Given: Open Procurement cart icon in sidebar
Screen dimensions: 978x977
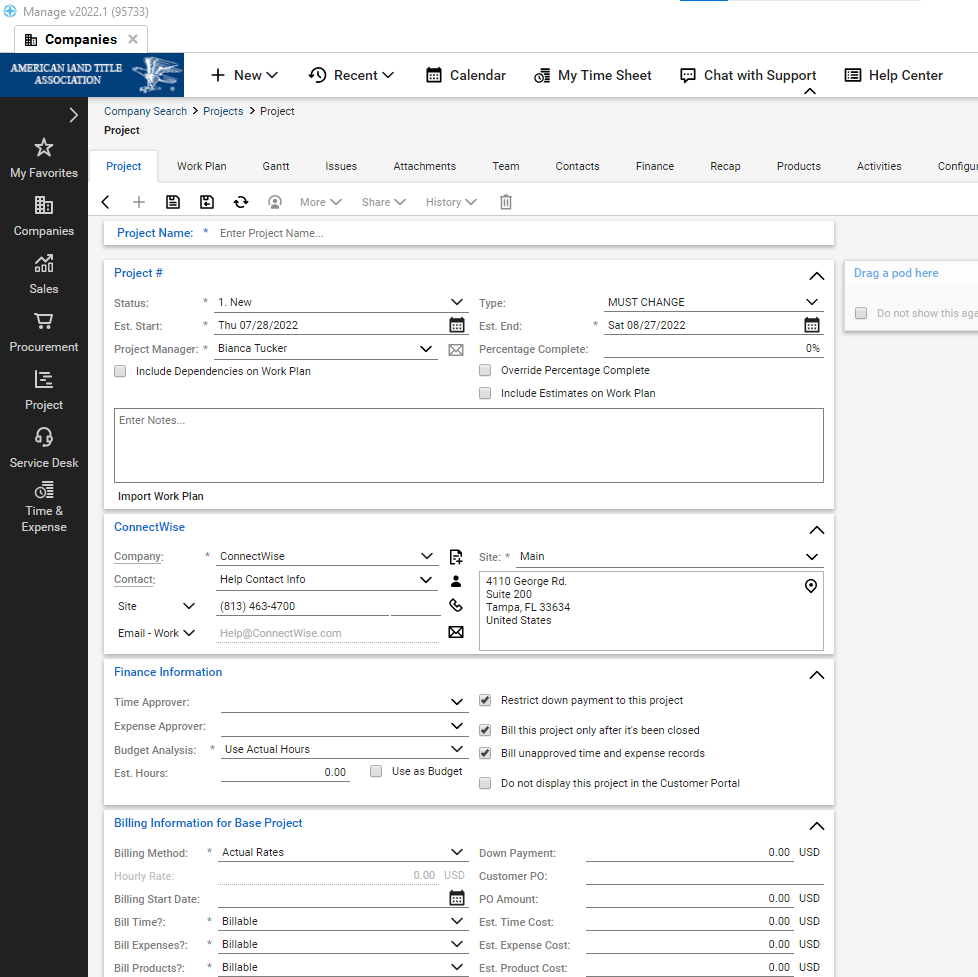Looking at the screenshot, I should [44, 321].
